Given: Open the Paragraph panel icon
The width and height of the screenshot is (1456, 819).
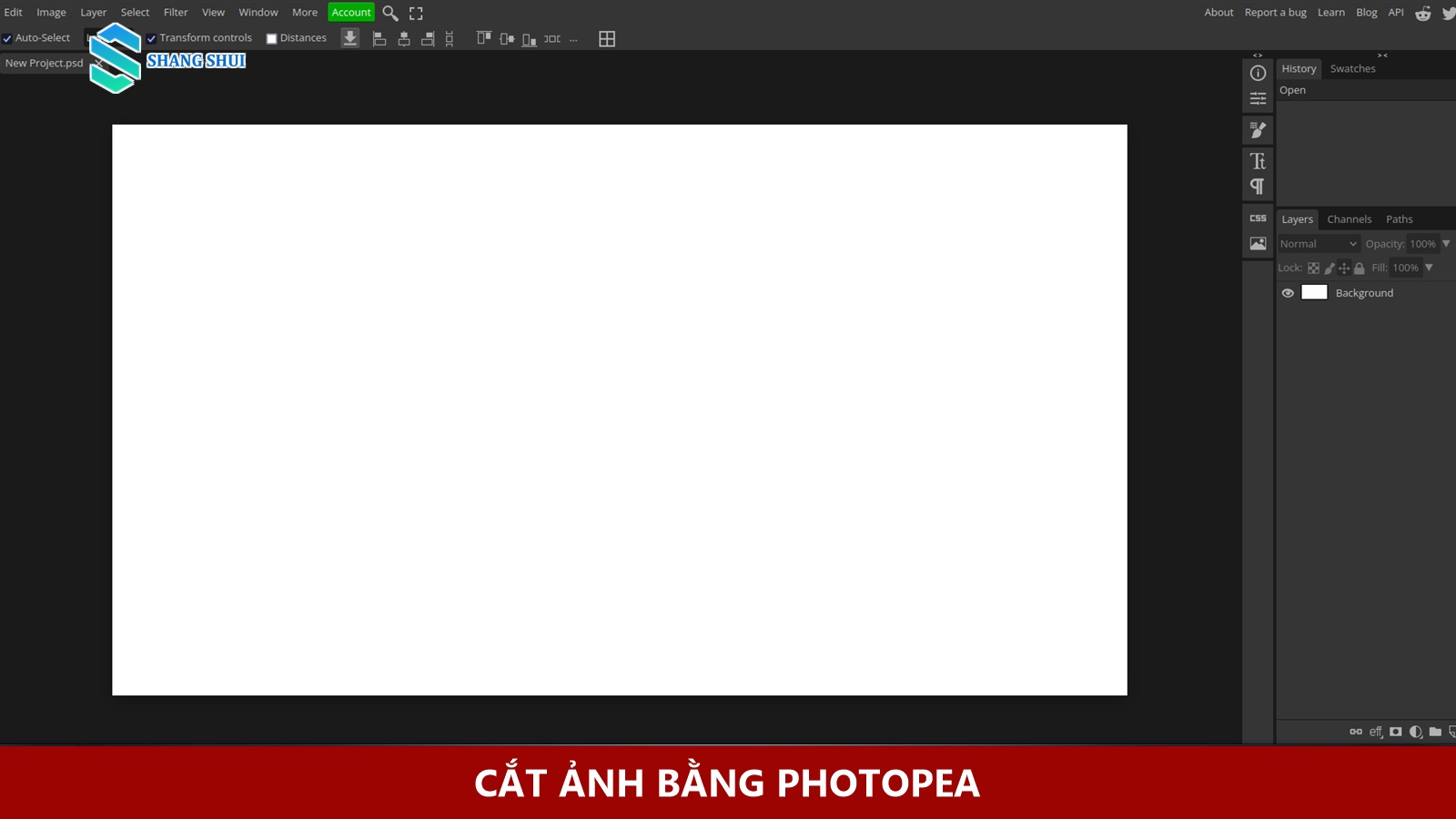Looking at the screenshot, I should [1258, 187].
